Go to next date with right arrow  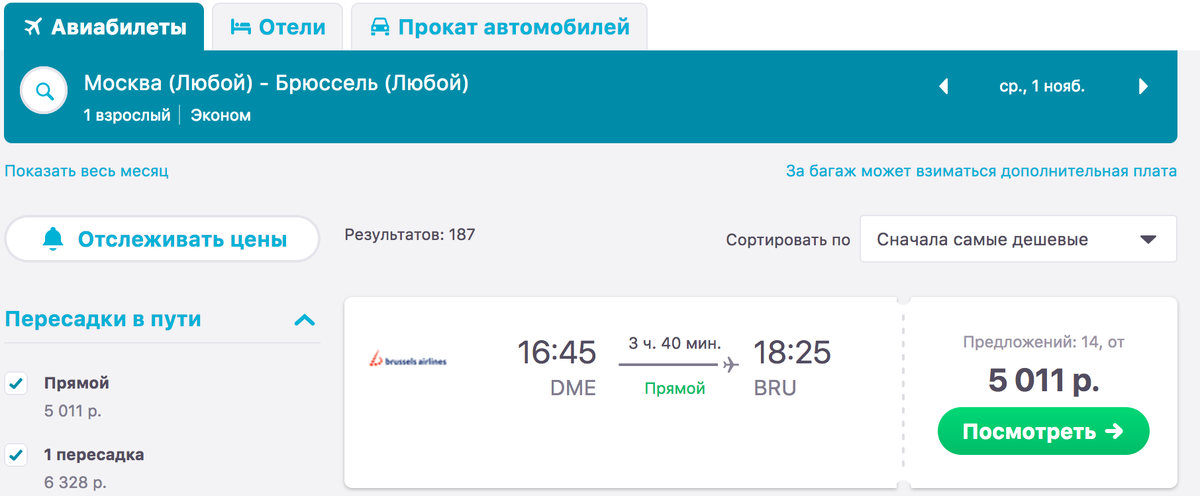tap(1143, 87)
